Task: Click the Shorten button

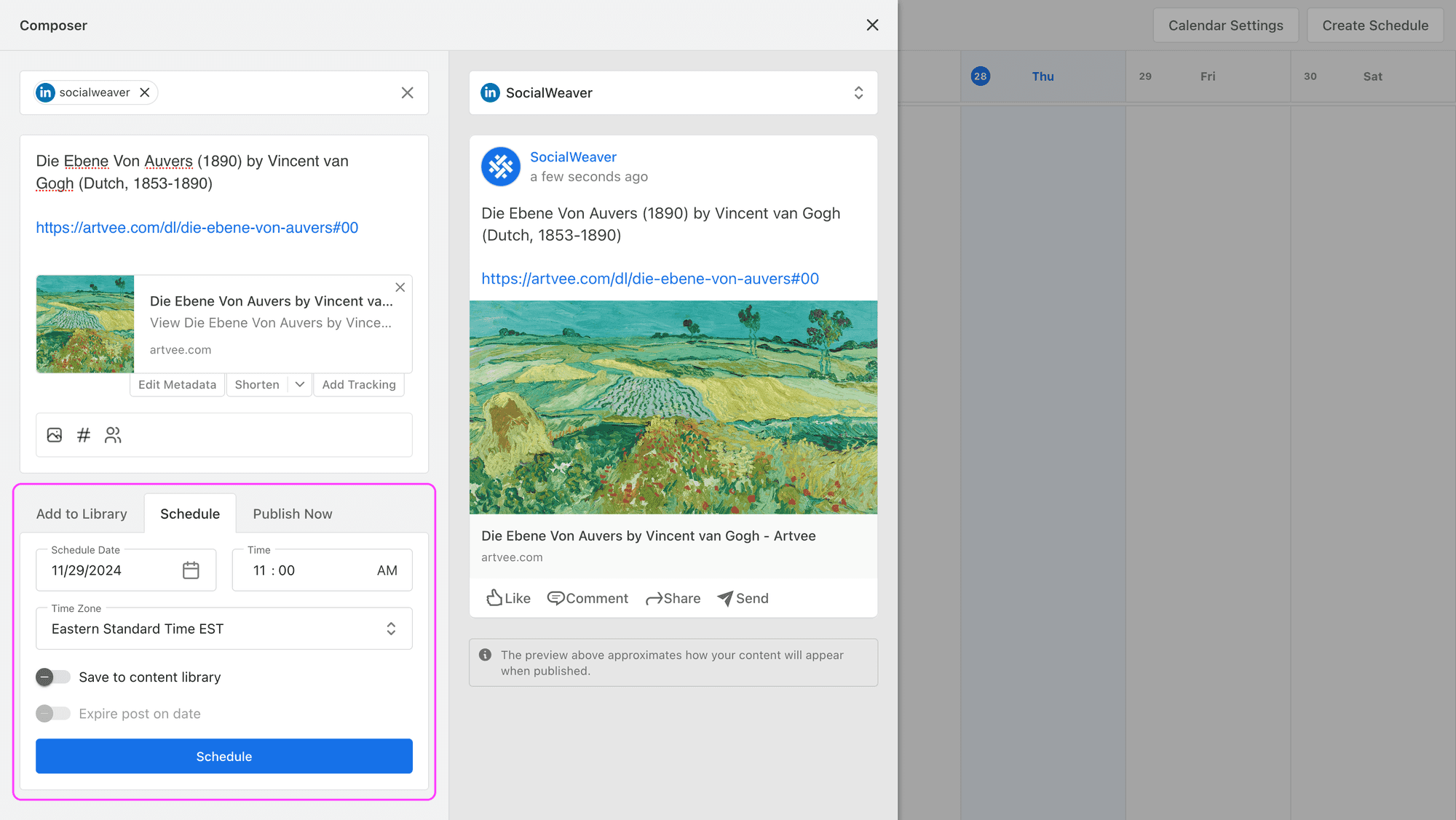Action: (257, 384)
